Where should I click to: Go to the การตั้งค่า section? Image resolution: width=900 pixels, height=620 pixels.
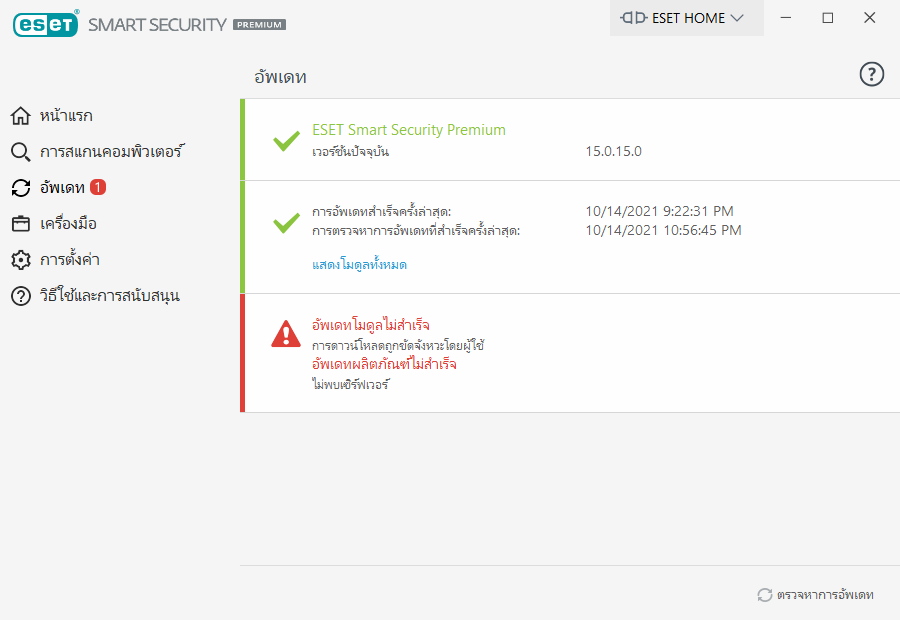pos(69,259)
